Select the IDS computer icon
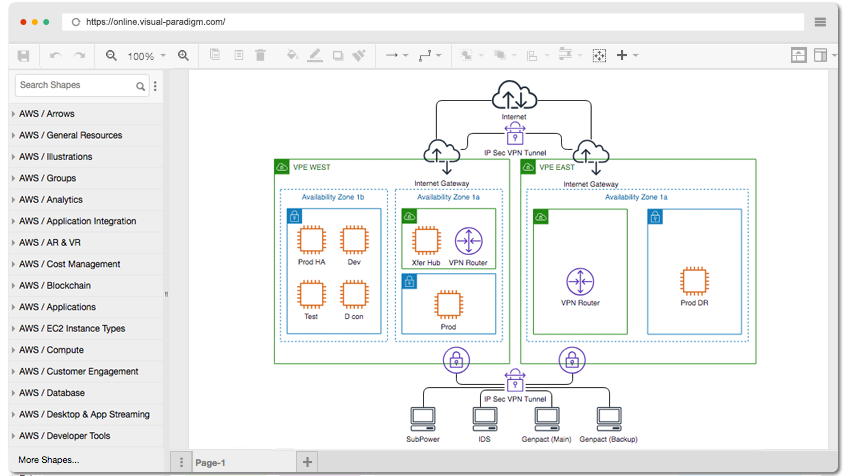 (485, 418)
